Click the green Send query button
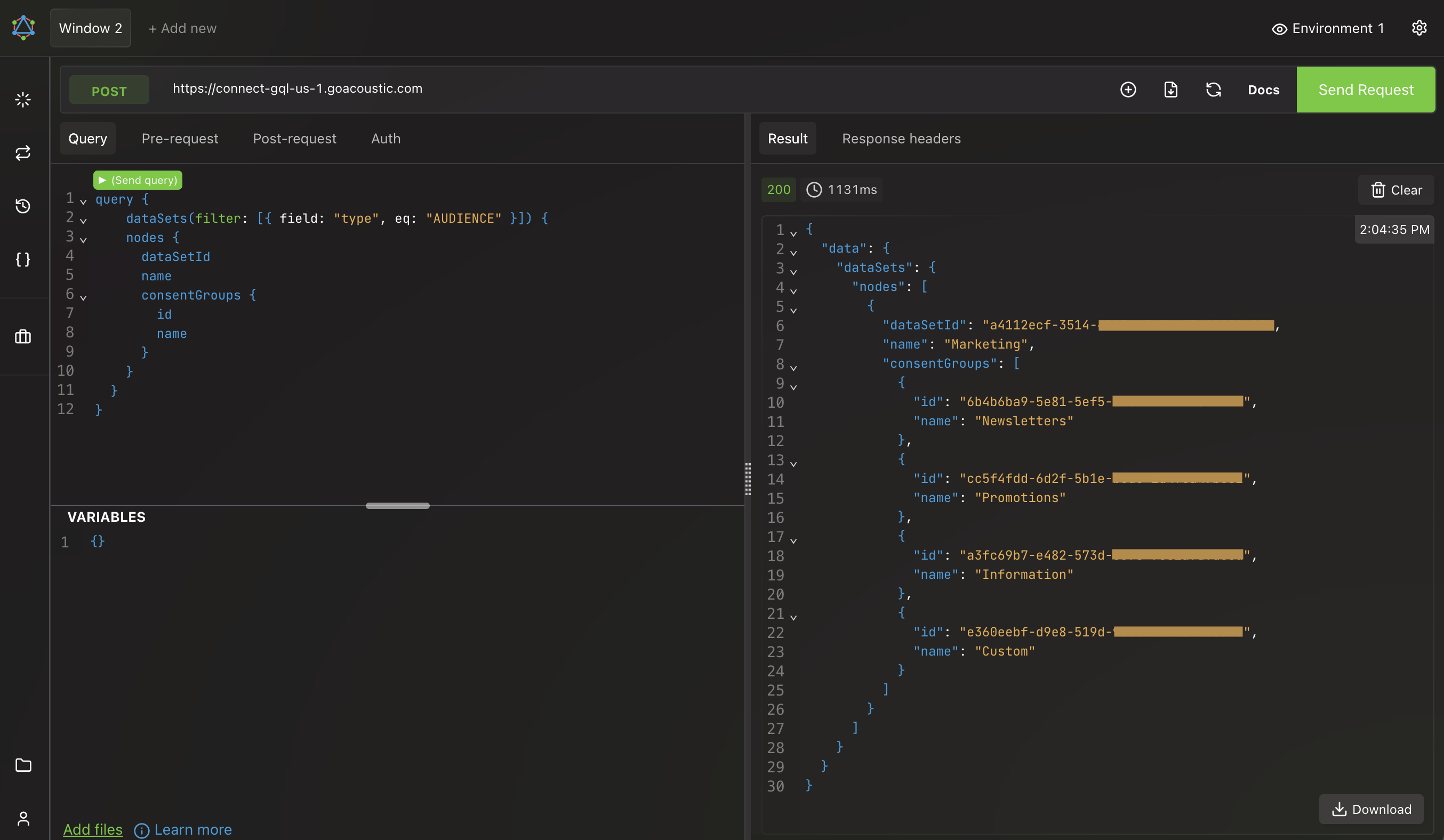This screenshot has height=840, width=1444. click(138, 180)
